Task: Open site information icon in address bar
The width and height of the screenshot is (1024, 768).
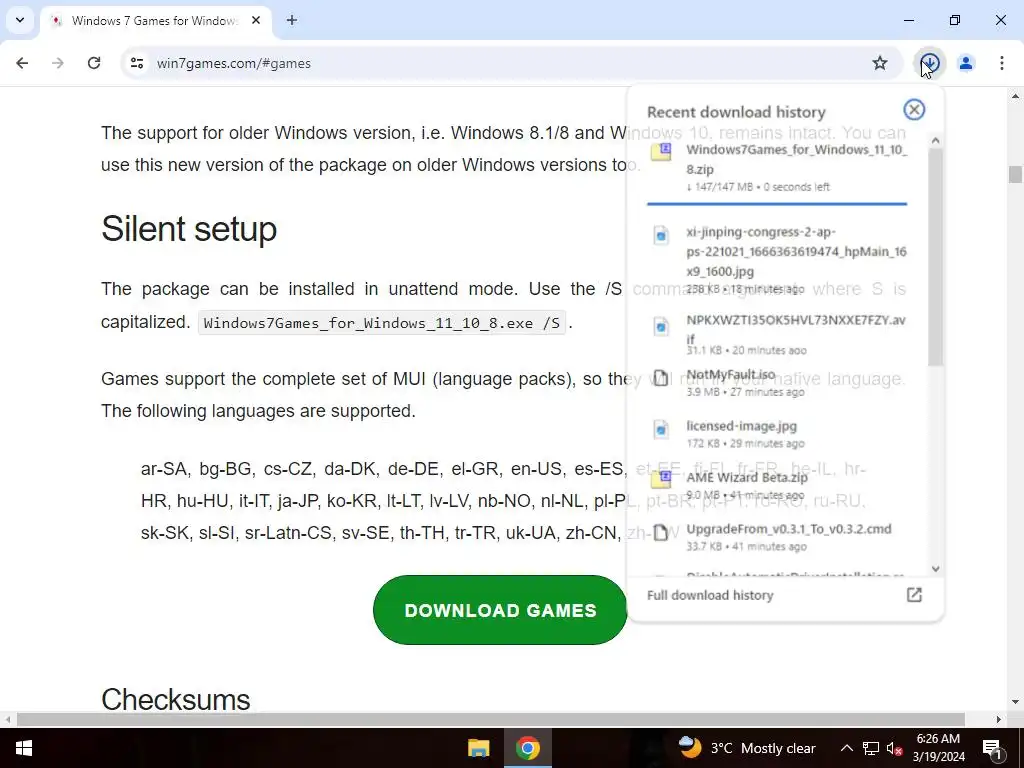Action: [x=137, y=63]
